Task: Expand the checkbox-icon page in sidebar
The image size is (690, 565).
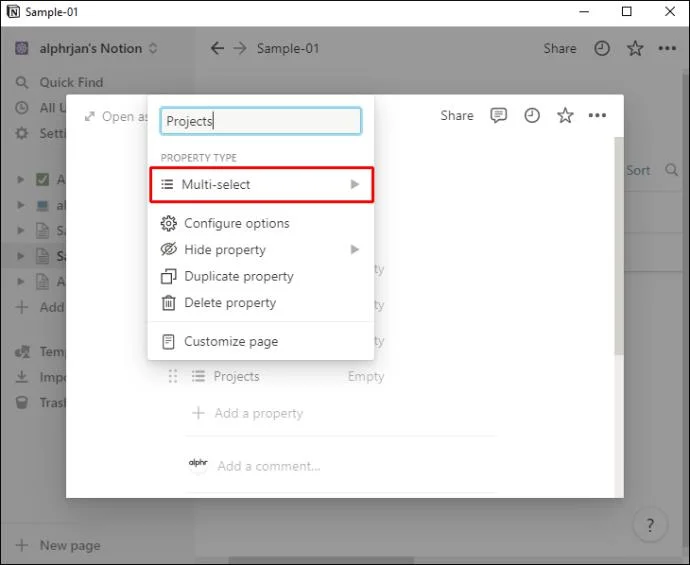Action: (20, 180)
